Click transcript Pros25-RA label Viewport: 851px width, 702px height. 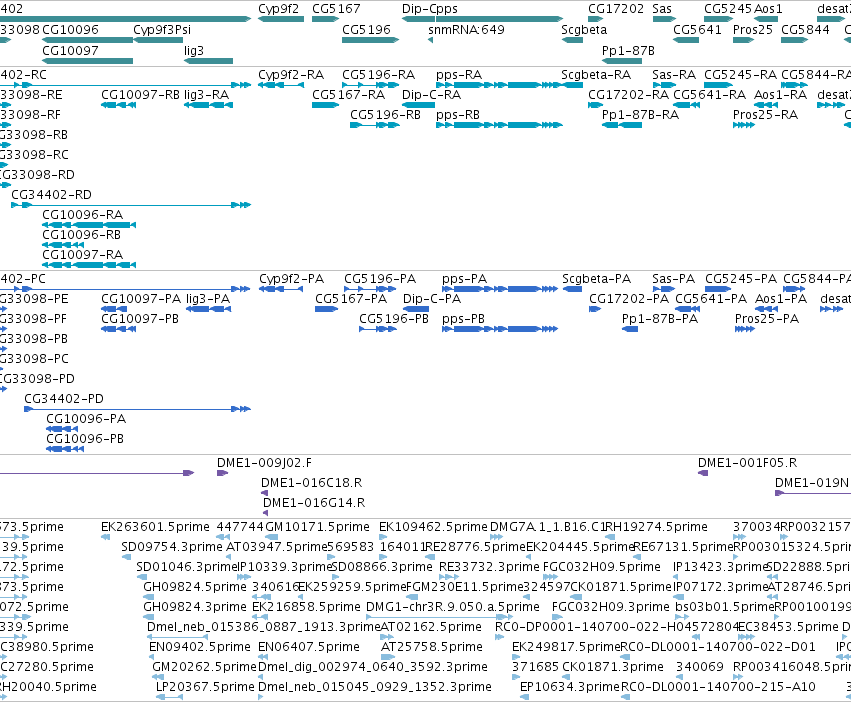[x=765, y=115]
